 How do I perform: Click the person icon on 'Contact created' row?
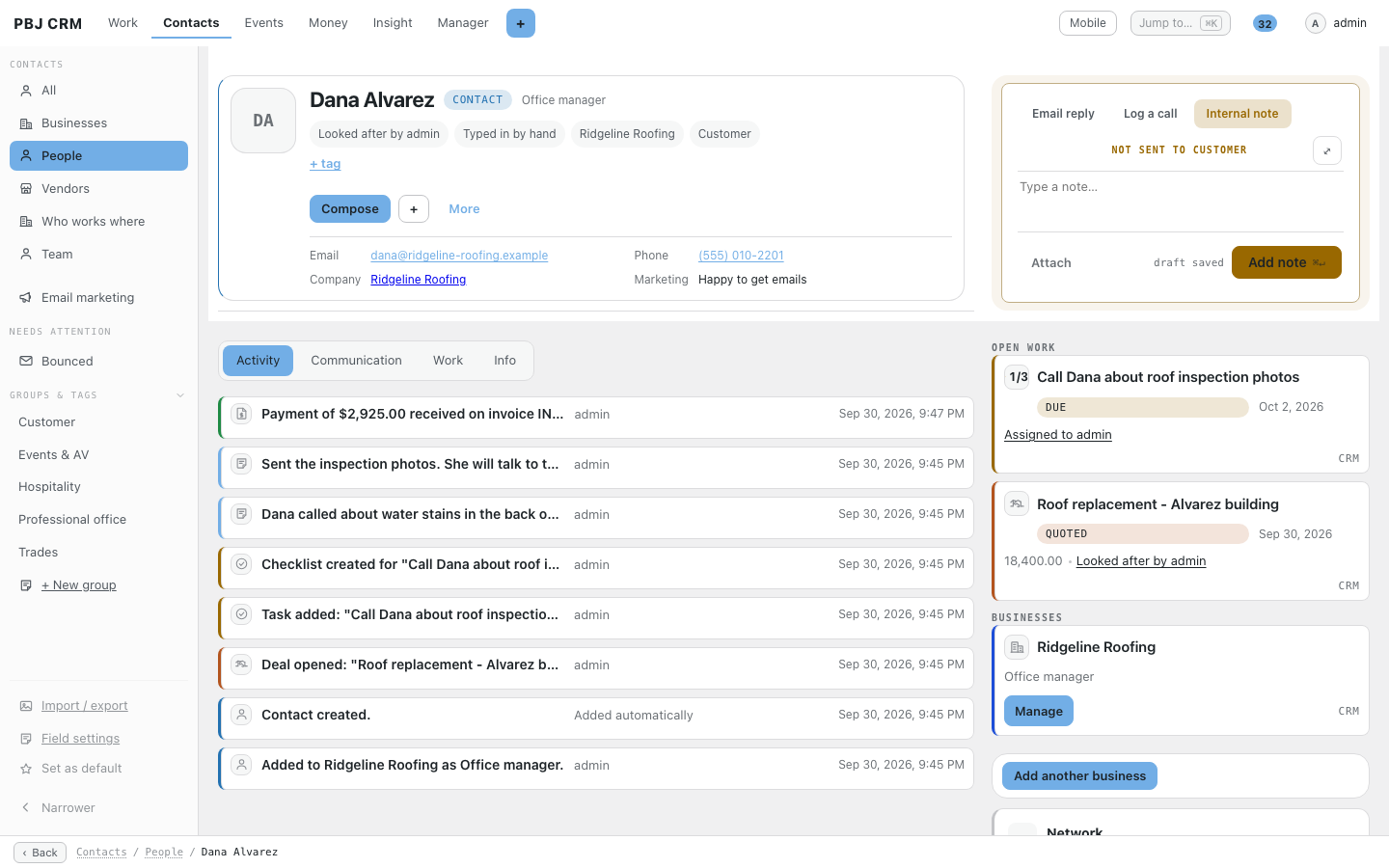242,715
